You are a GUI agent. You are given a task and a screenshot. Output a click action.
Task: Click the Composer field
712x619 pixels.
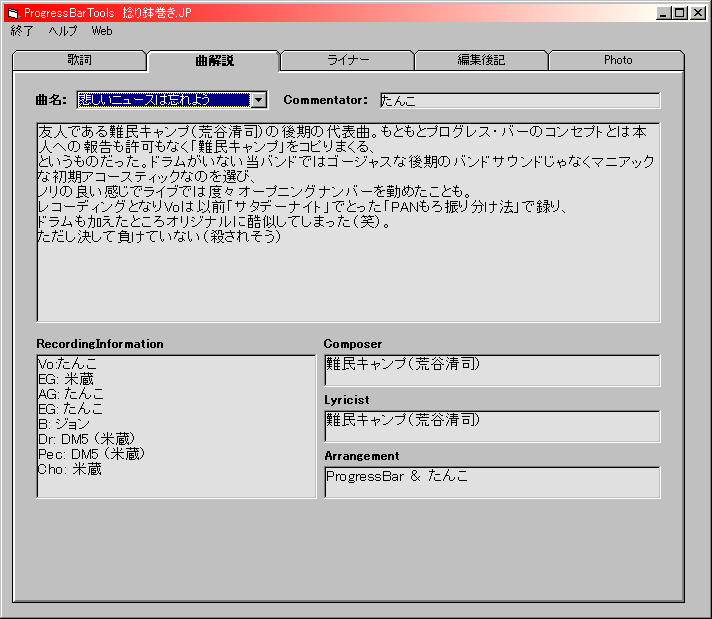492,371
